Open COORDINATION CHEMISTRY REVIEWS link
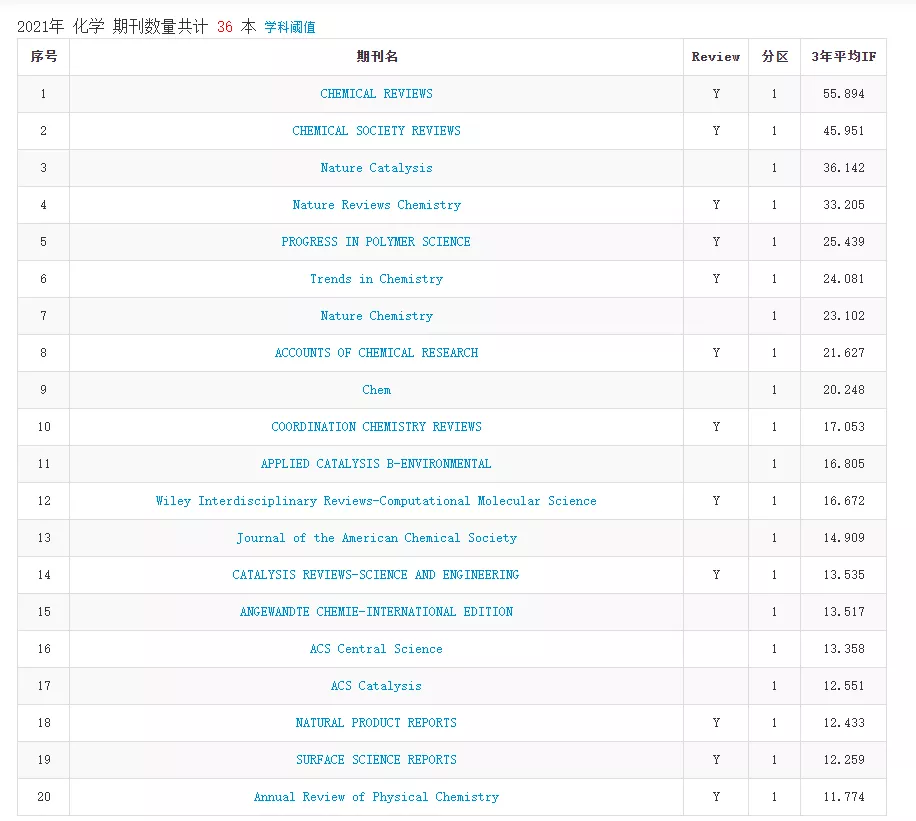 pyautogui.click(x=376, y=427)
